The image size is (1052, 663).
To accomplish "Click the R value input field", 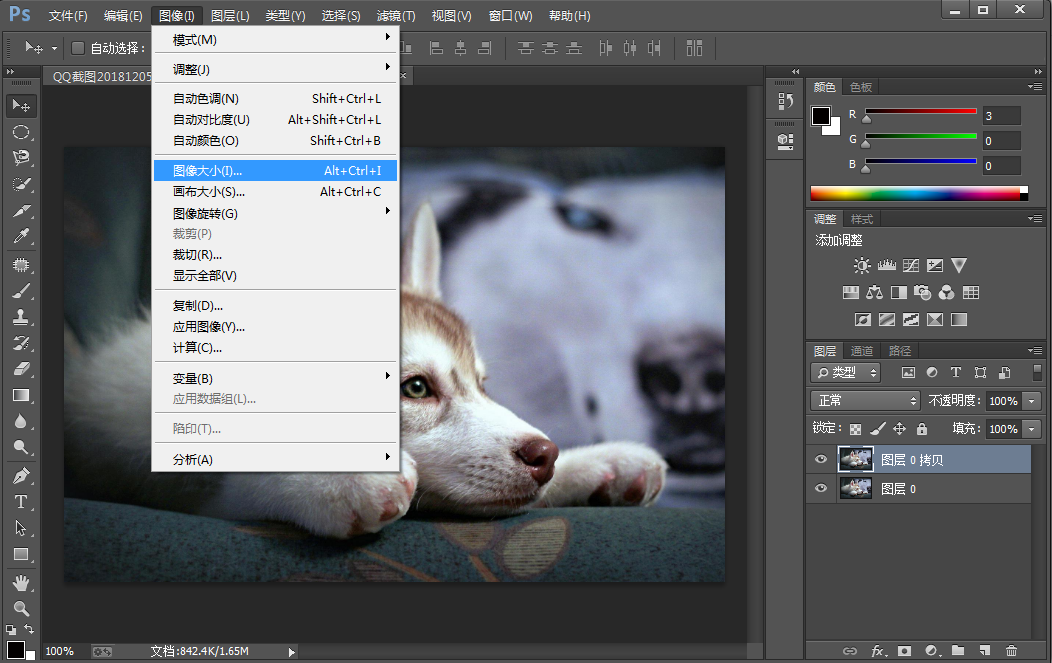I will [1001, 116].
